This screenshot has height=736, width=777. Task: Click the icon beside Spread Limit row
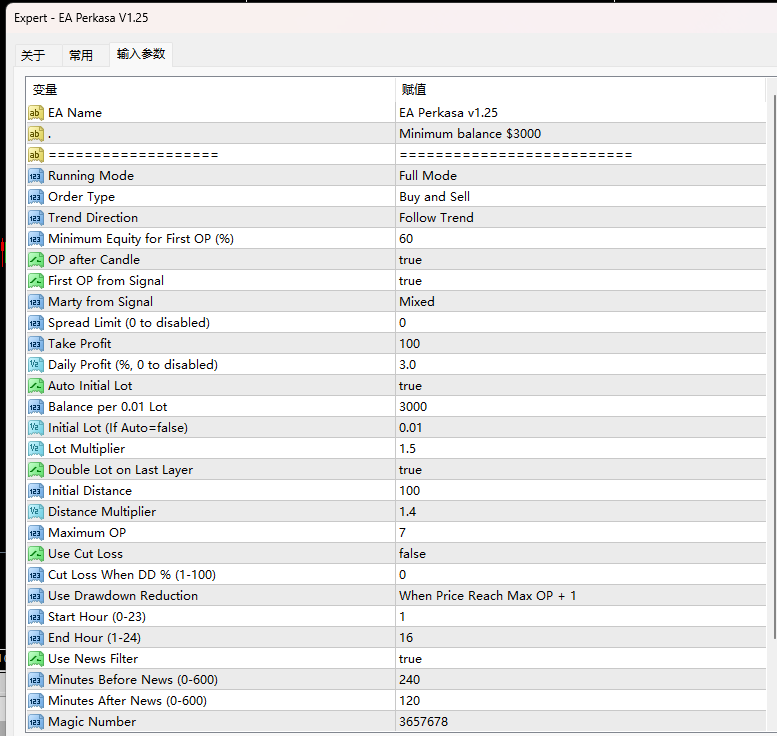[36, 323]
